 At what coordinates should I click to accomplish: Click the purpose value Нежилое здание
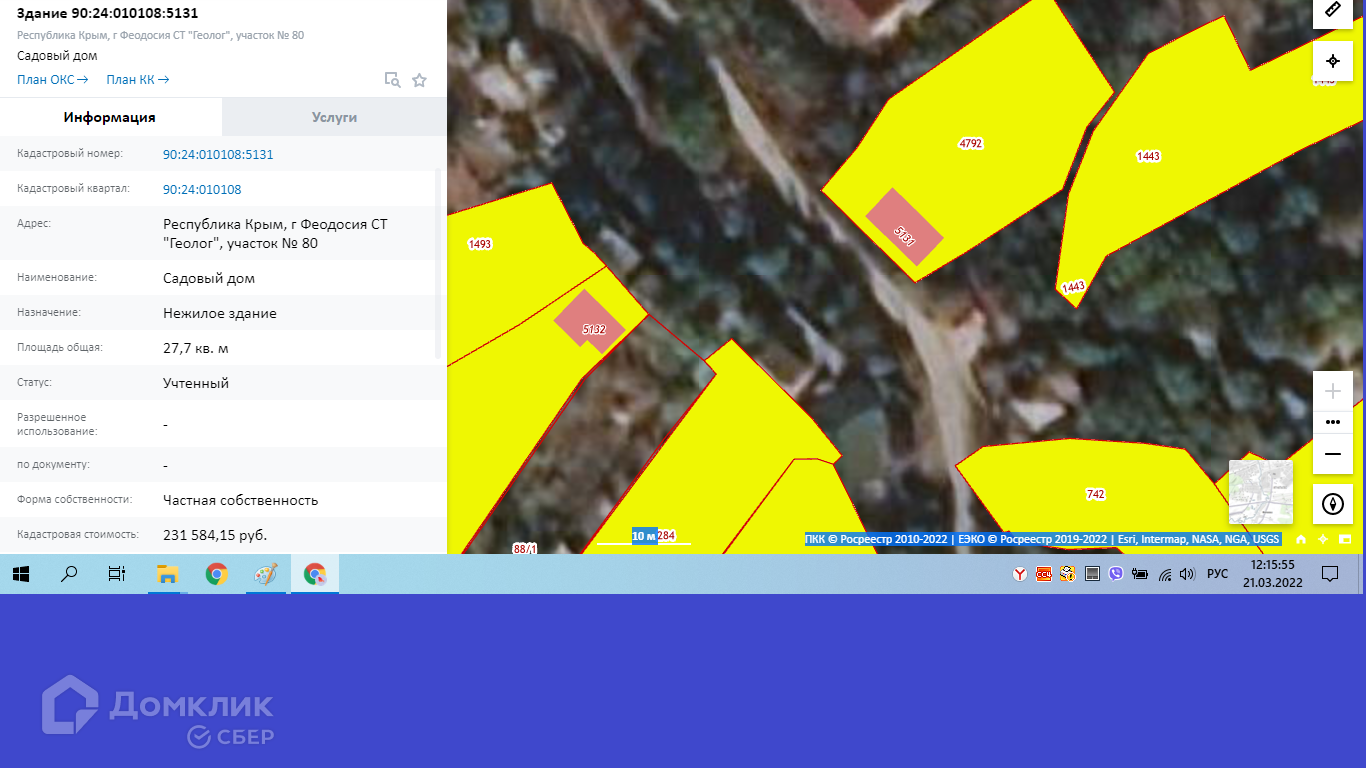pyautogui.click(x=220, y=313)
